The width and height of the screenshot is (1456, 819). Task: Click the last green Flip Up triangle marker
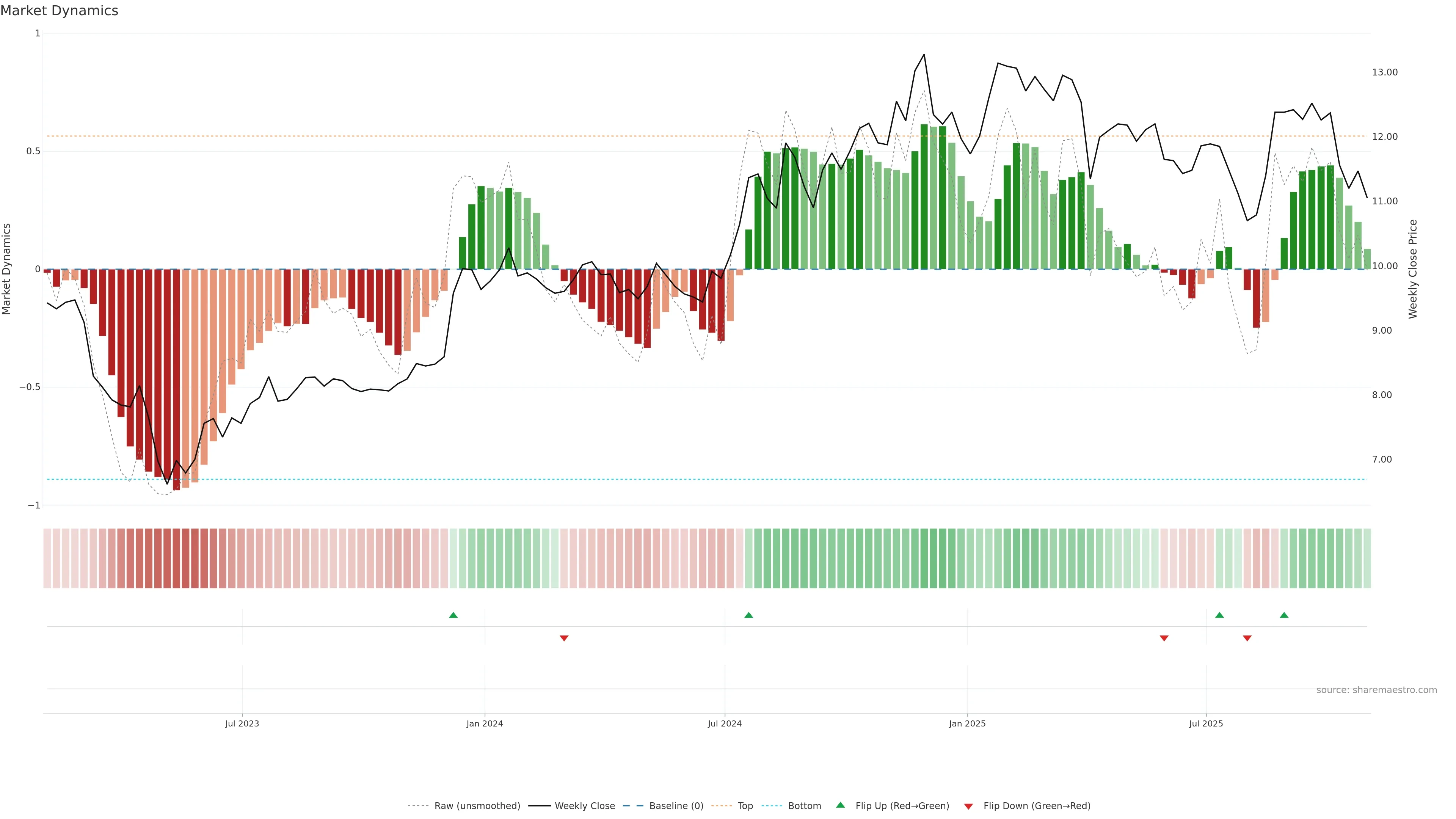[x=1284, y=615]
